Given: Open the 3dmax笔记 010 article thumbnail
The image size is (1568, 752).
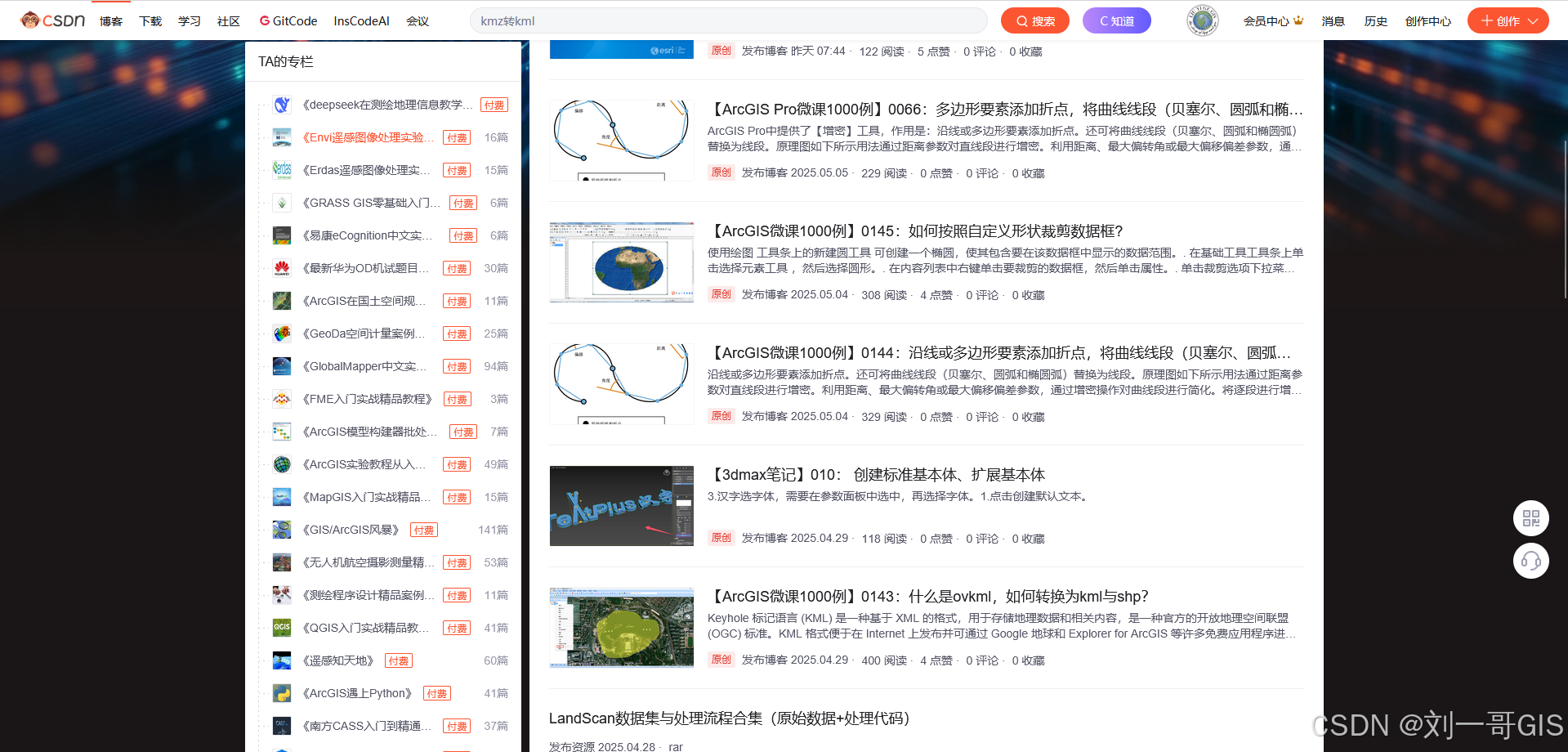Looking at the screenshot, I should coord(622,505).
